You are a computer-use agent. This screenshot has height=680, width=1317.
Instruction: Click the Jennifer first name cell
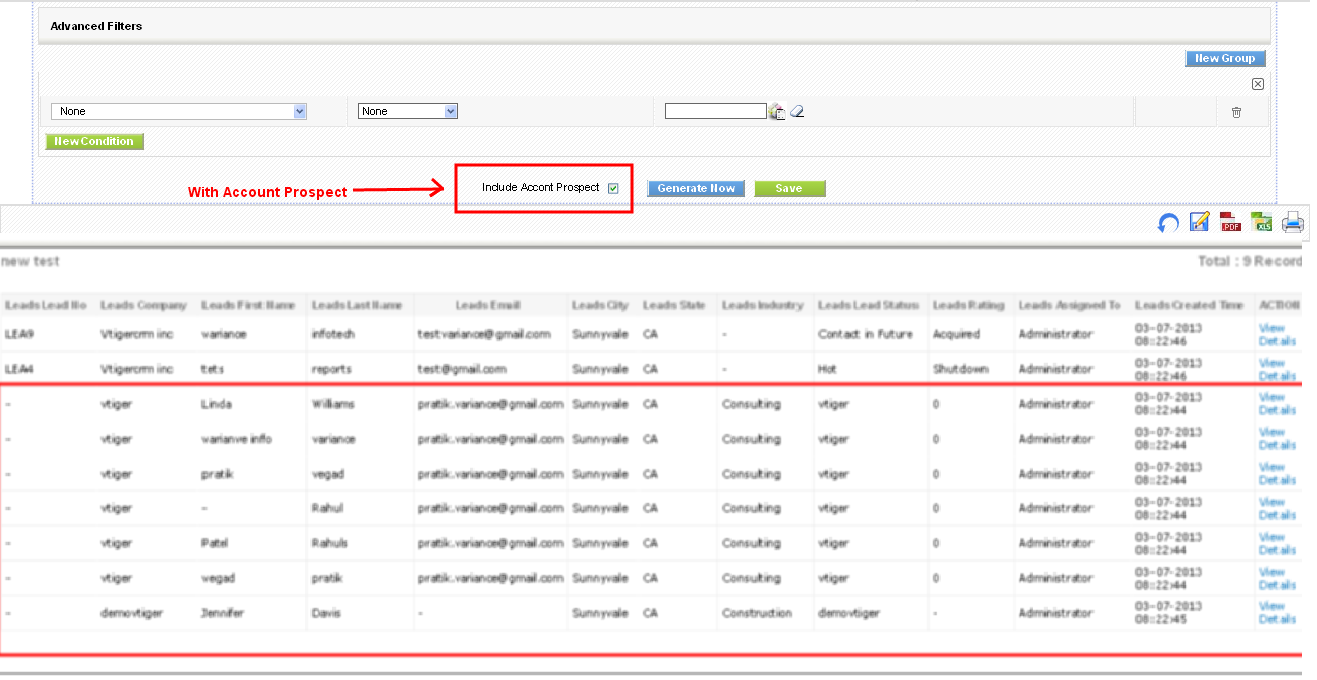click(x=222, y=613)
